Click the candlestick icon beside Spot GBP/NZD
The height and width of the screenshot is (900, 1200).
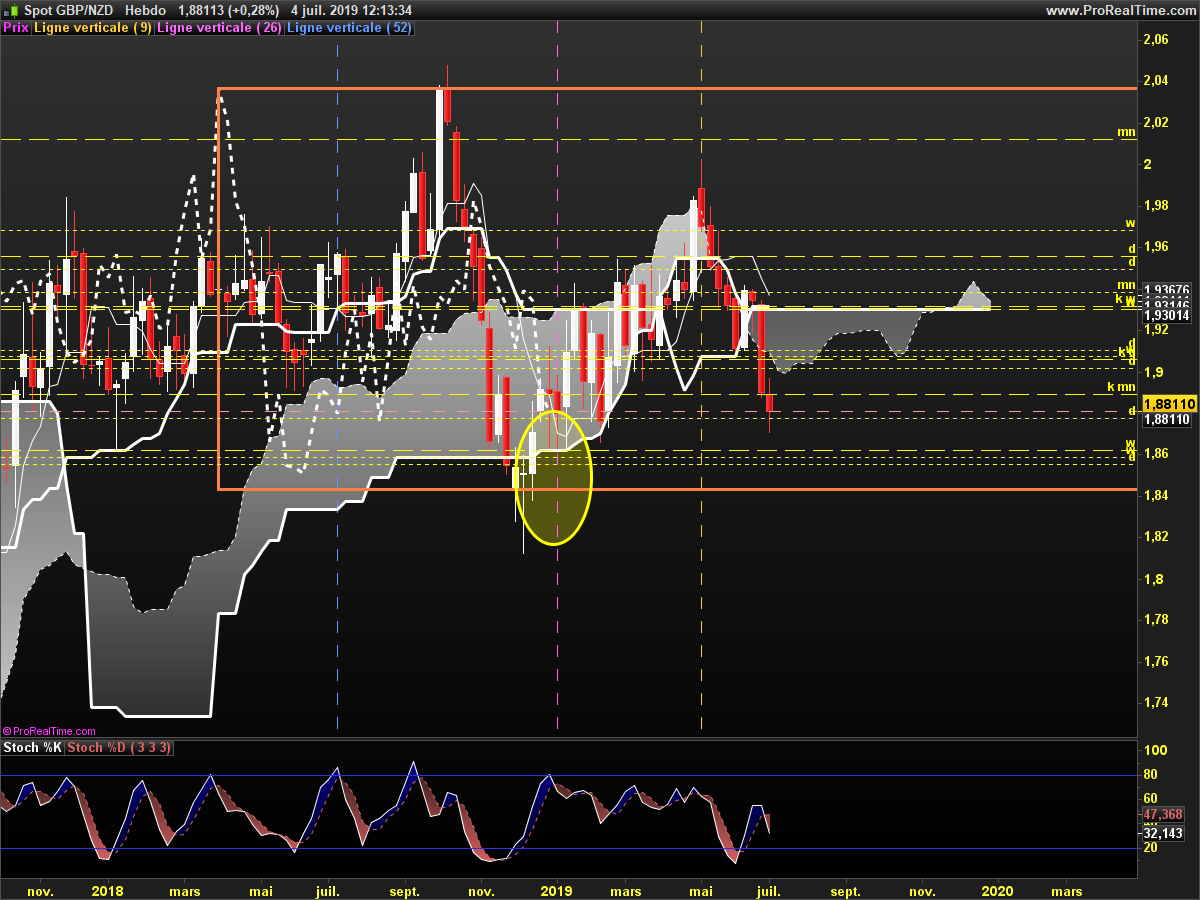[9, 10]
